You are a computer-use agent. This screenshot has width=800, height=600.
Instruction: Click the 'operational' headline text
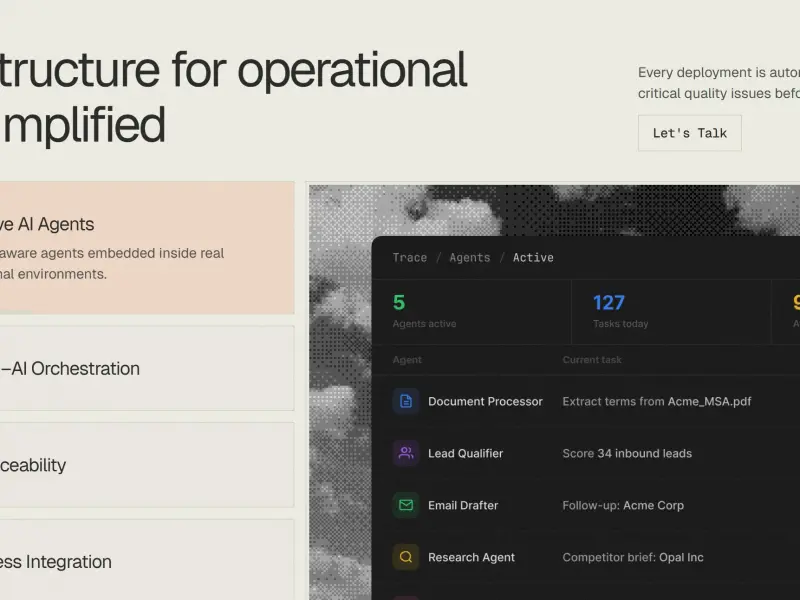352,71
